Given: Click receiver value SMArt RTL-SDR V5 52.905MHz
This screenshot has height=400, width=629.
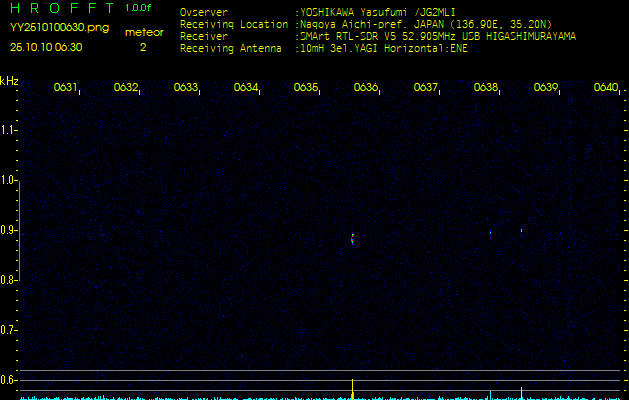Looking at the screenshot, I should click(379, 37).
